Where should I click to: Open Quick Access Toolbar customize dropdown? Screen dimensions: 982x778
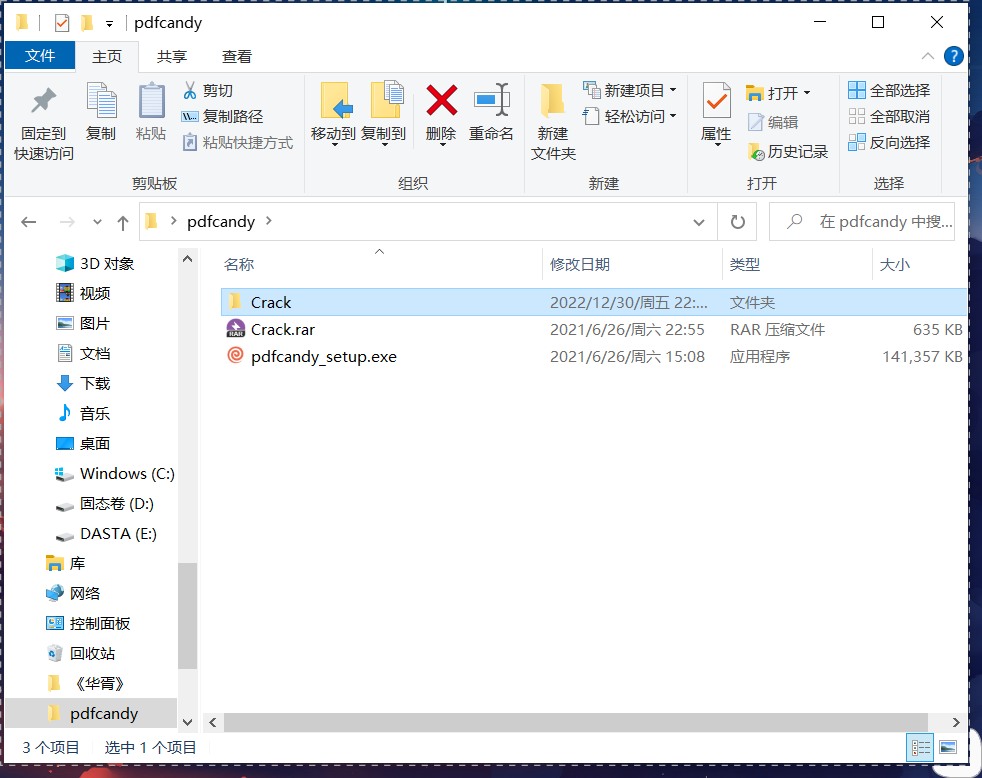point(109,24)
